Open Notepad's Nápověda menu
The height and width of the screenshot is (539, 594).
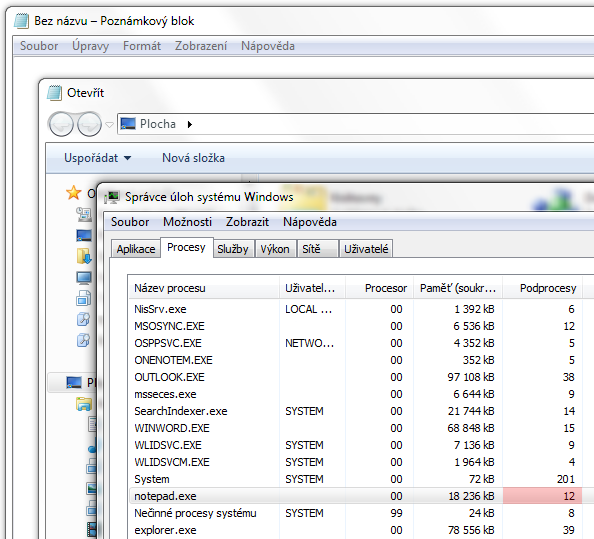point(268,46)
